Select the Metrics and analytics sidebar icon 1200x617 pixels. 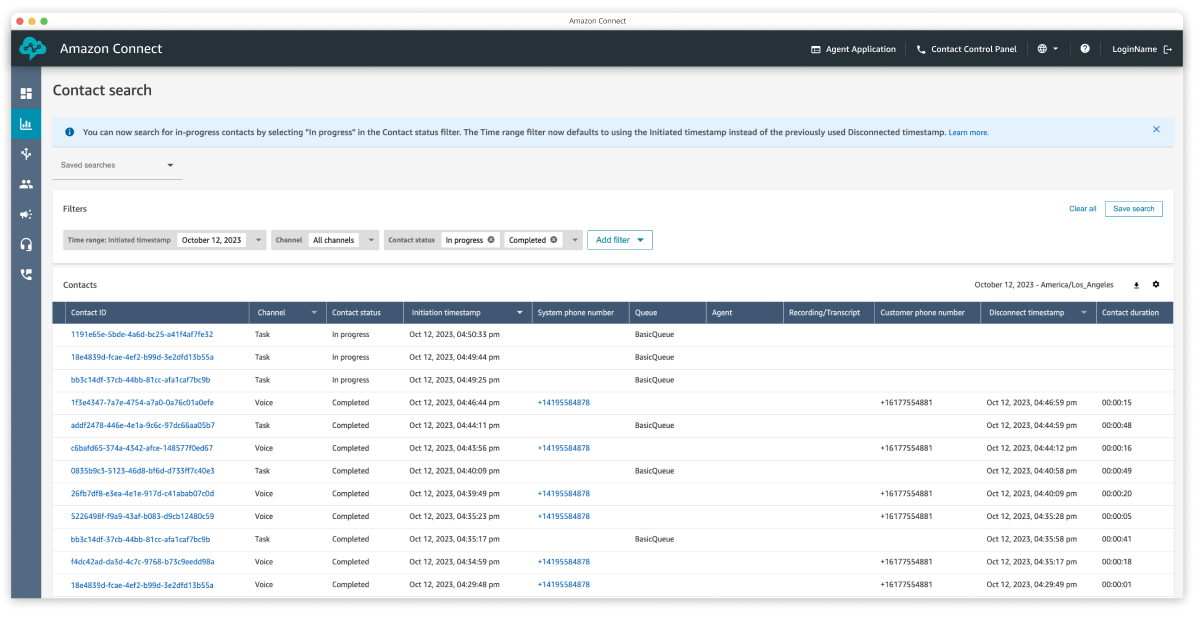pos(26,125)
